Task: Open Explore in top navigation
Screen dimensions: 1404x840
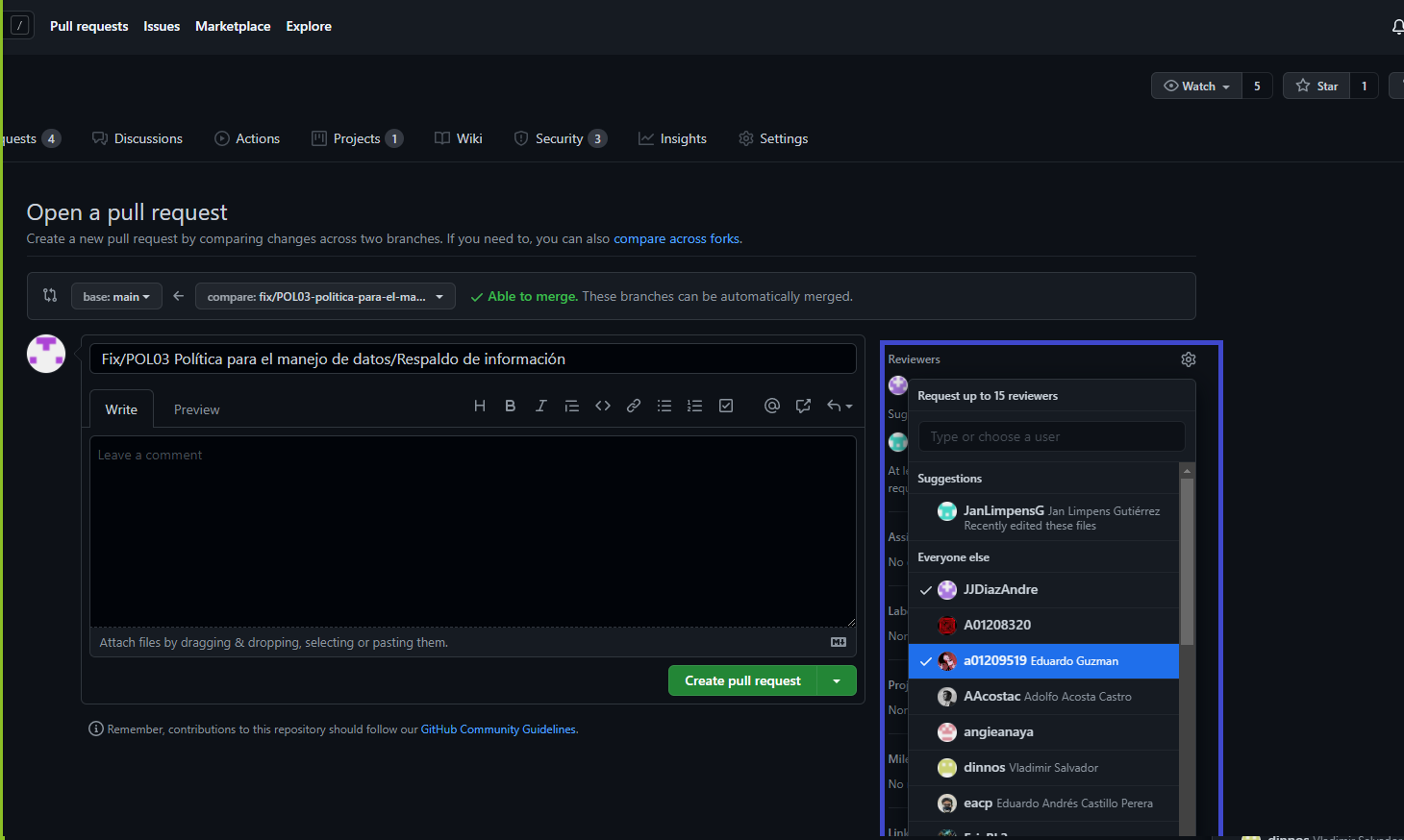Action: (x=309, y=26)
